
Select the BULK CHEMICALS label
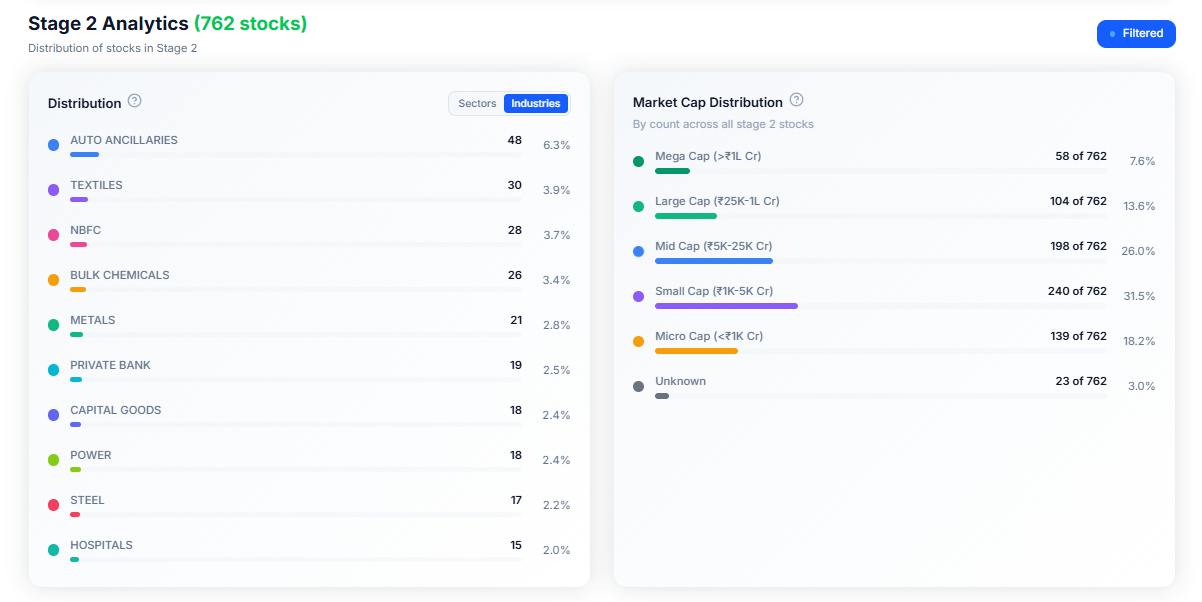tap(120, 275)
